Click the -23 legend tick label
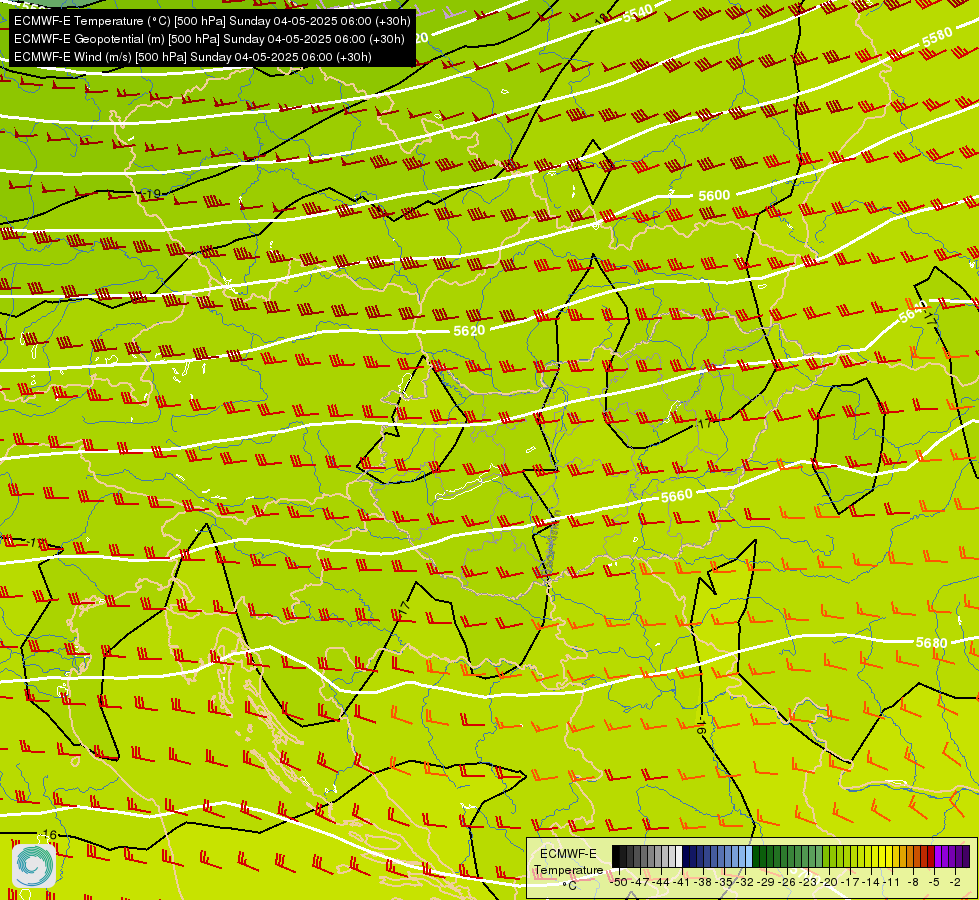Screen dimensions: 979x900 [x=808, y=883]
